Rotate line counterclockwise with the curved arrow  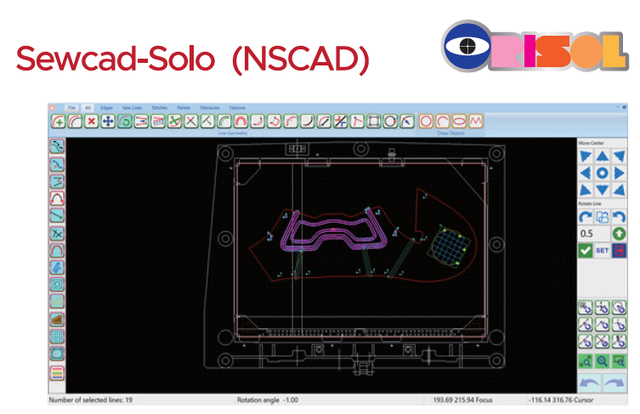coord(619,216)
